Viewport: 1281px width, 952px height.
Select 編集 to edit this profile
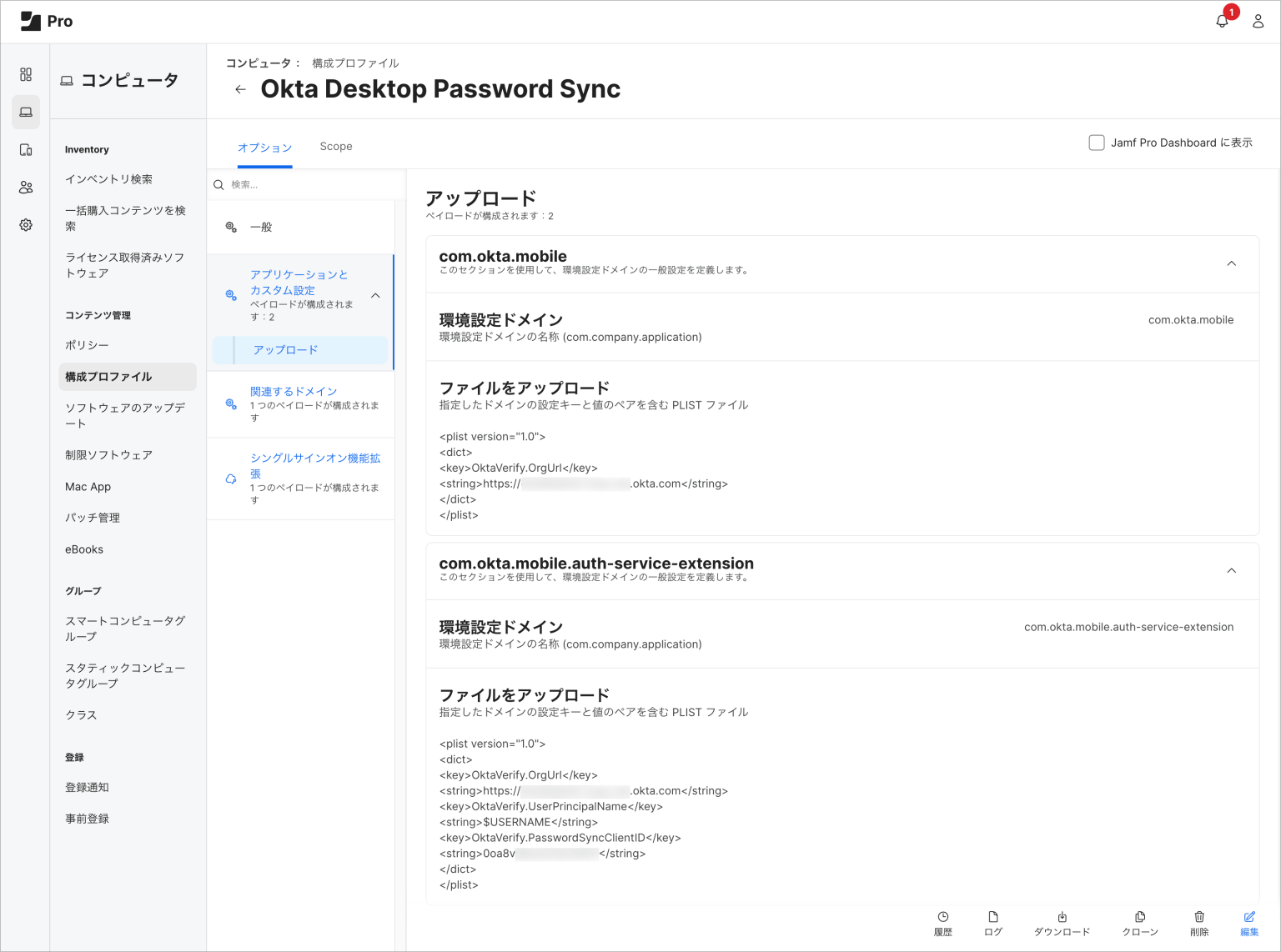[x=1248, y=923]
